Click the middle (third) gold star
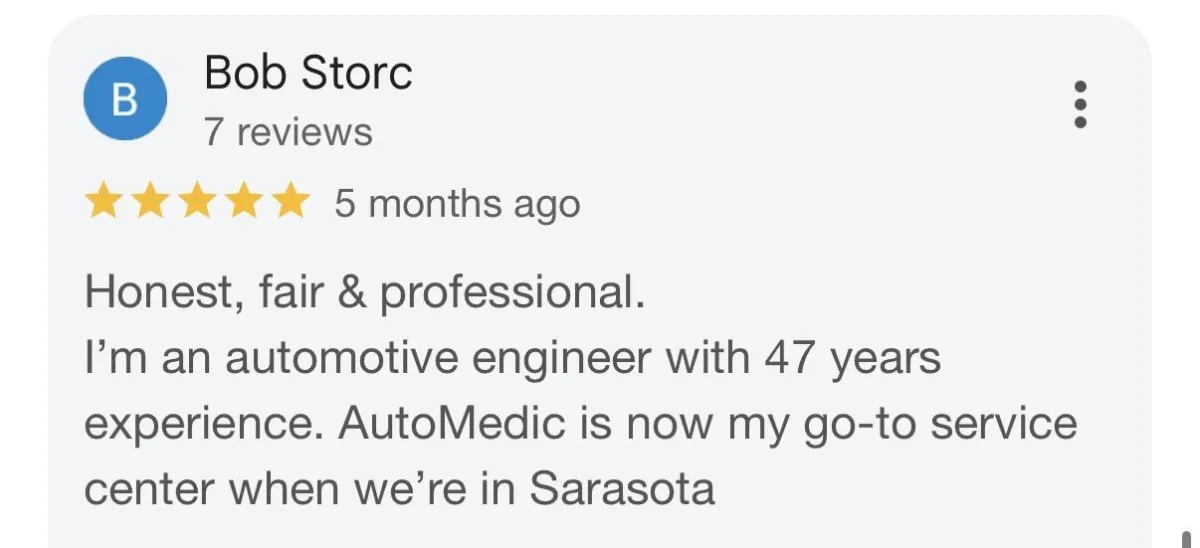Viewport: 1200px width, 548px height. coord(197,203)
